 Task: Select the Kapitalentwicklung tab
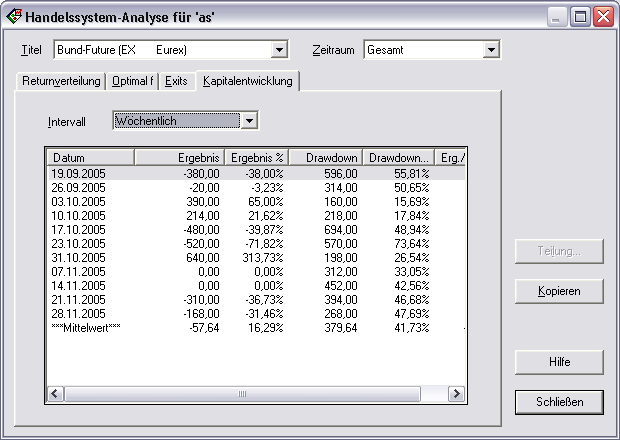[x=248, y=81]
